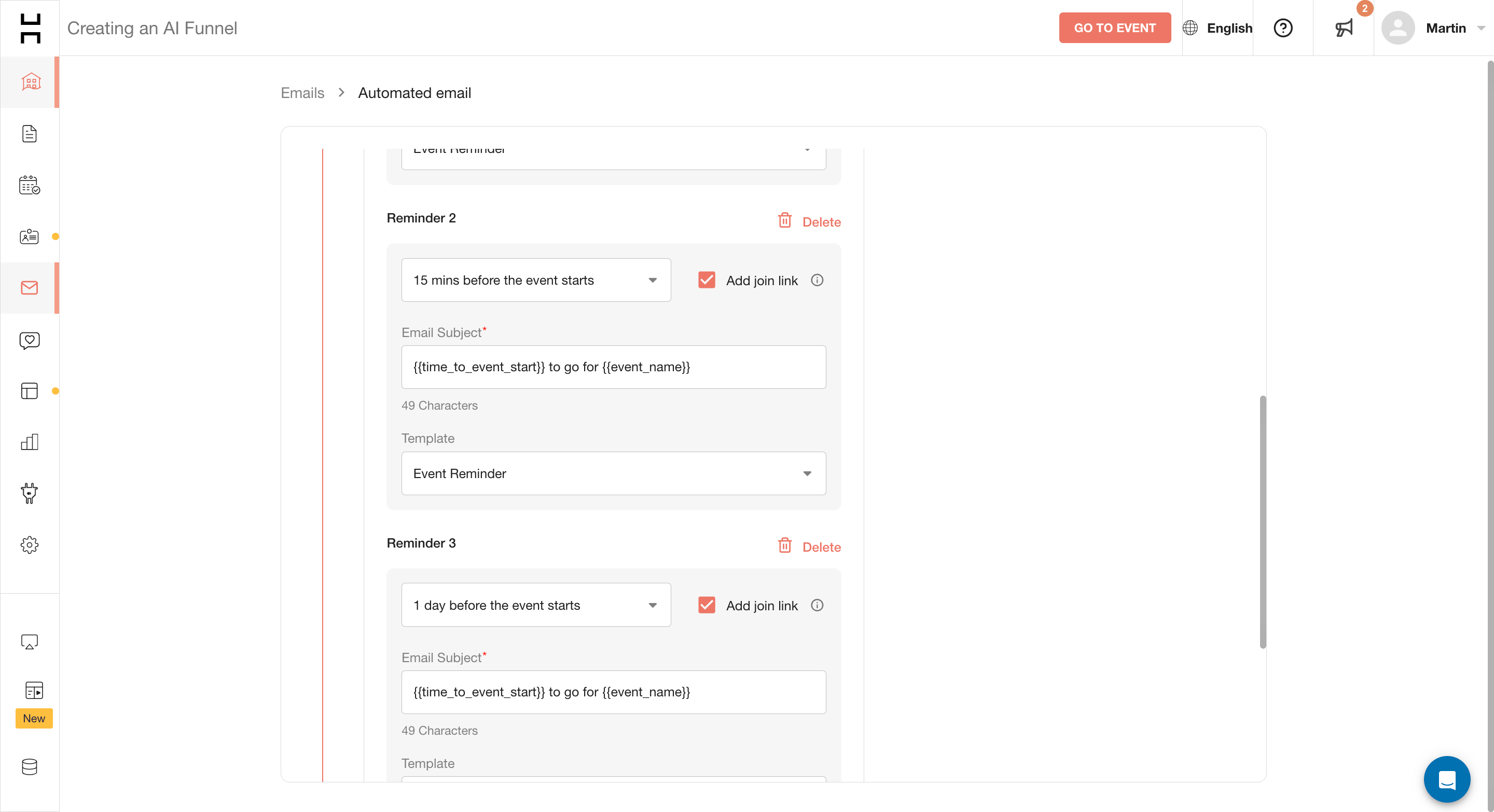Screen dimensions: 1494x812
Task: Open the calendar schedule icon in sidebar
Action: [30, 185]
